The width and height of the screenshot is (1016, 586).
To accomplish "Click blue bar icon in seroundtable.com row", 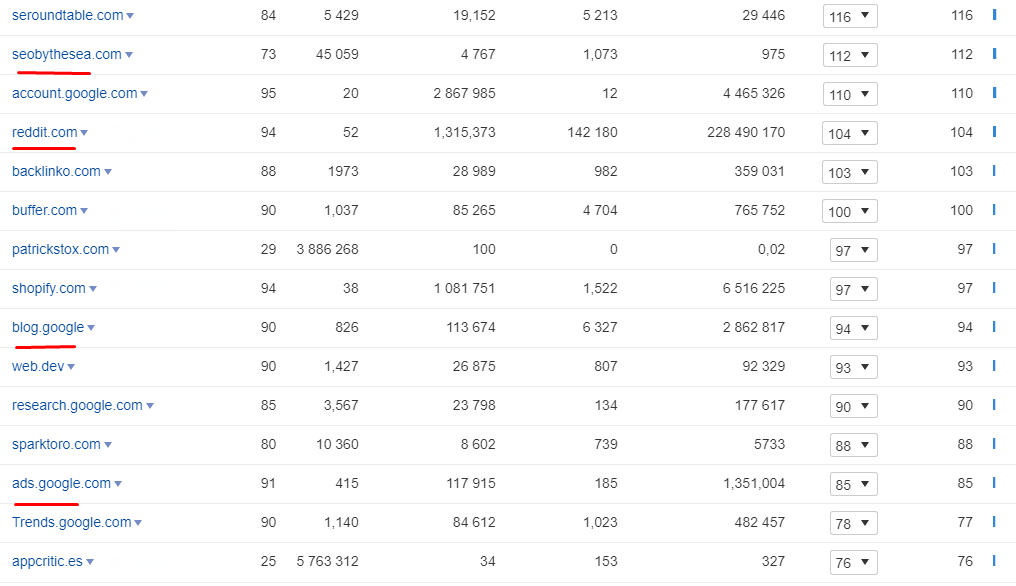I will click(x=994, y=15).
